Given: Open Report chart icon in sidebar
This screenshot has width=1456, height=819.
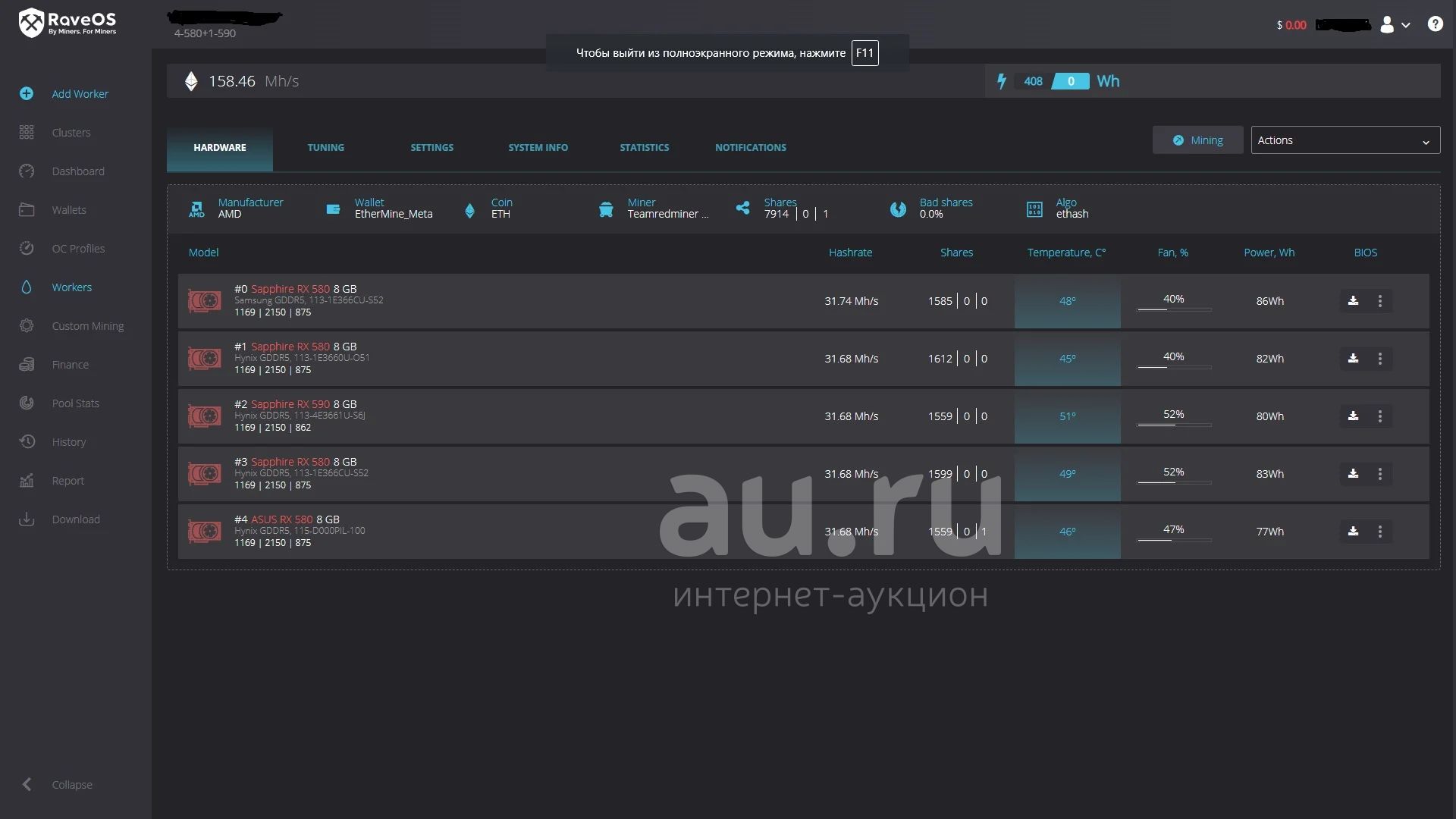Looking at the screenshot, I should (27, 480).
